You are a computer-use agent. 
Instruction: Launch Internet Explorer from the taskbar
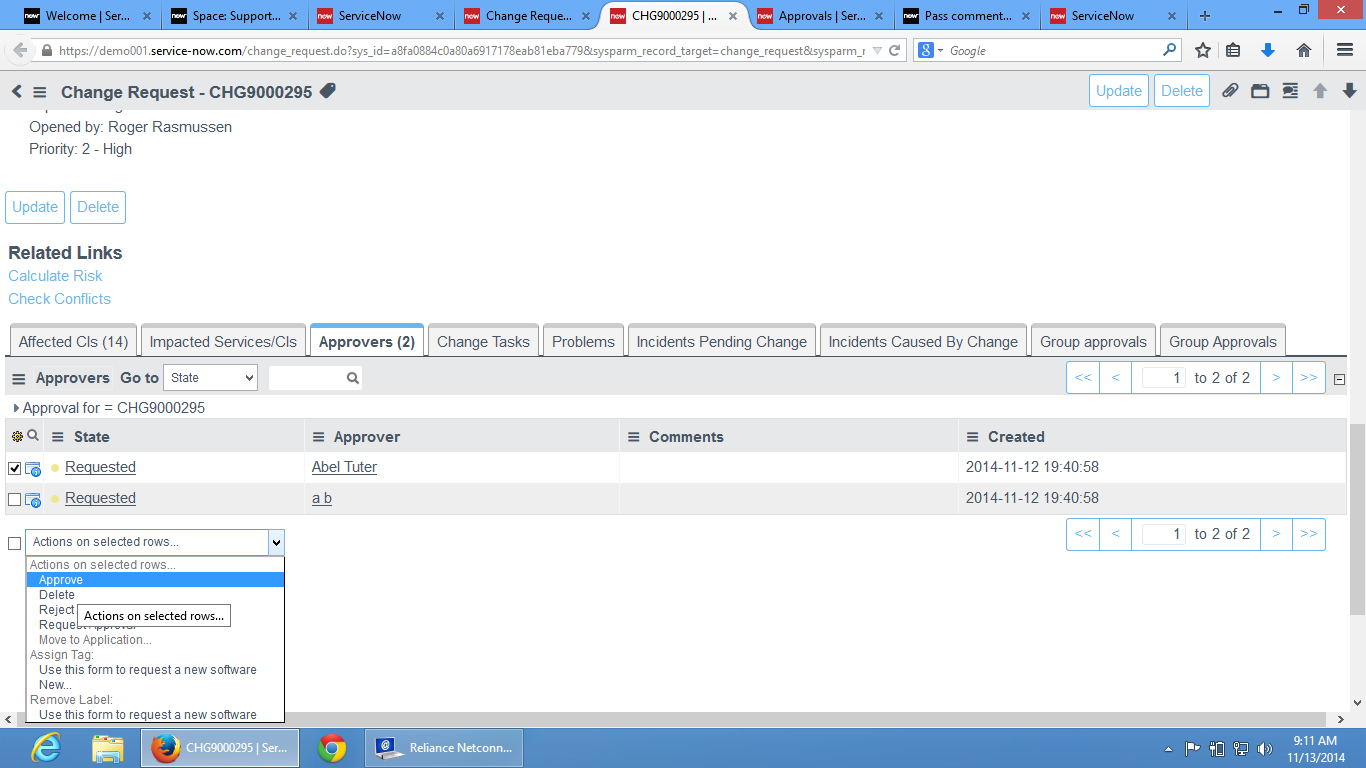(x=46, y=748)
